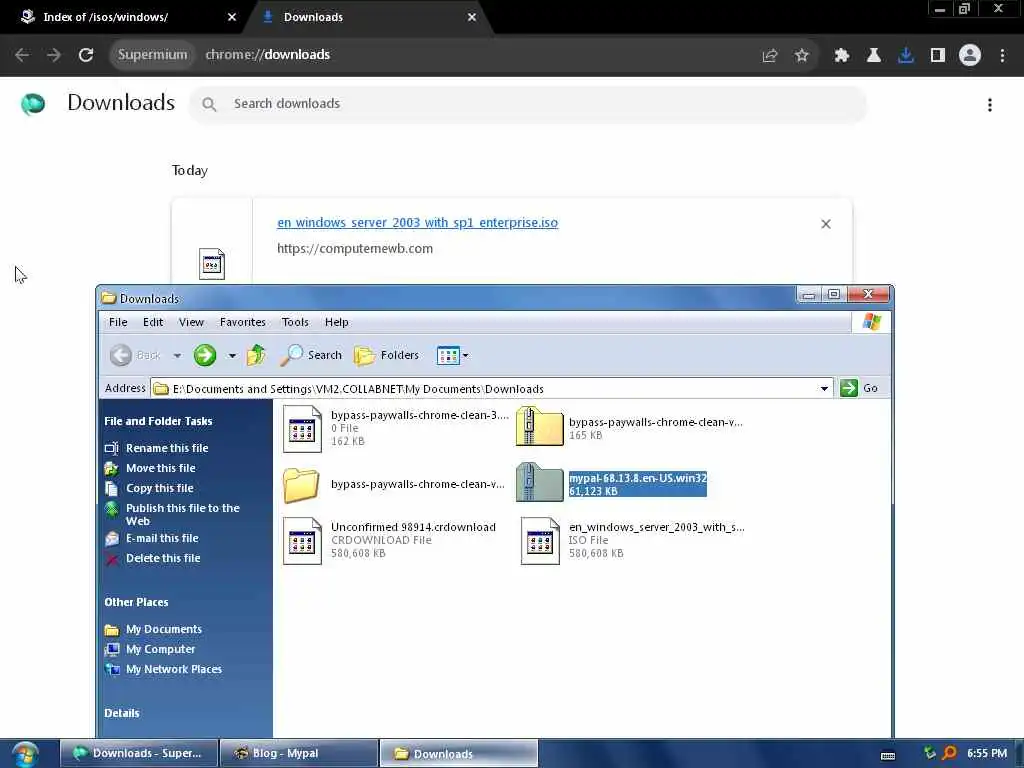Expand the Forward history dropdown arrow
This screenshot has width=1024, height=768.
232,356
